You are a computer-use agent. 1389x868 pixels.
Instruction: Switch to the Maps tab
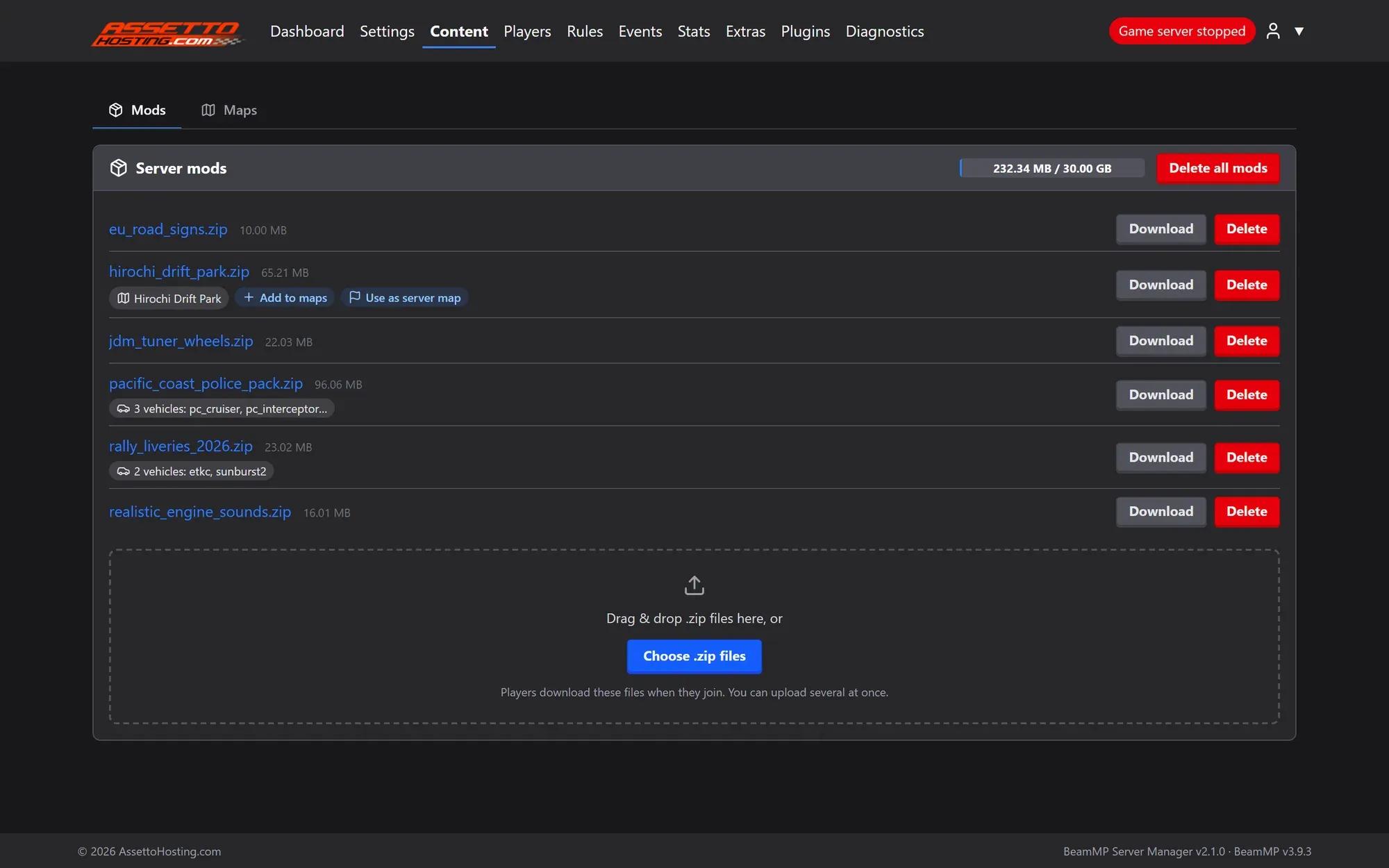pos(229,110)
